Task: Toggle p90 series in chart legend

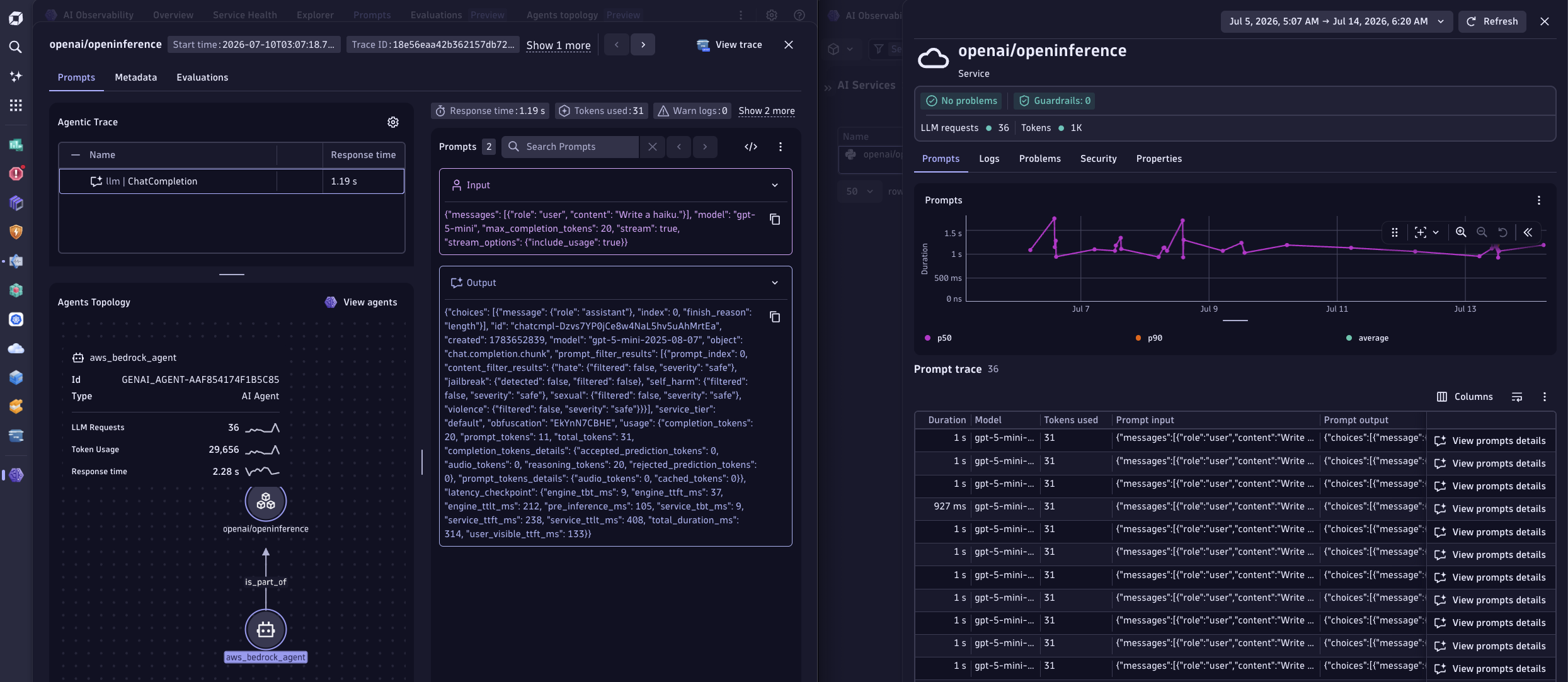Action: (1148, 338)
